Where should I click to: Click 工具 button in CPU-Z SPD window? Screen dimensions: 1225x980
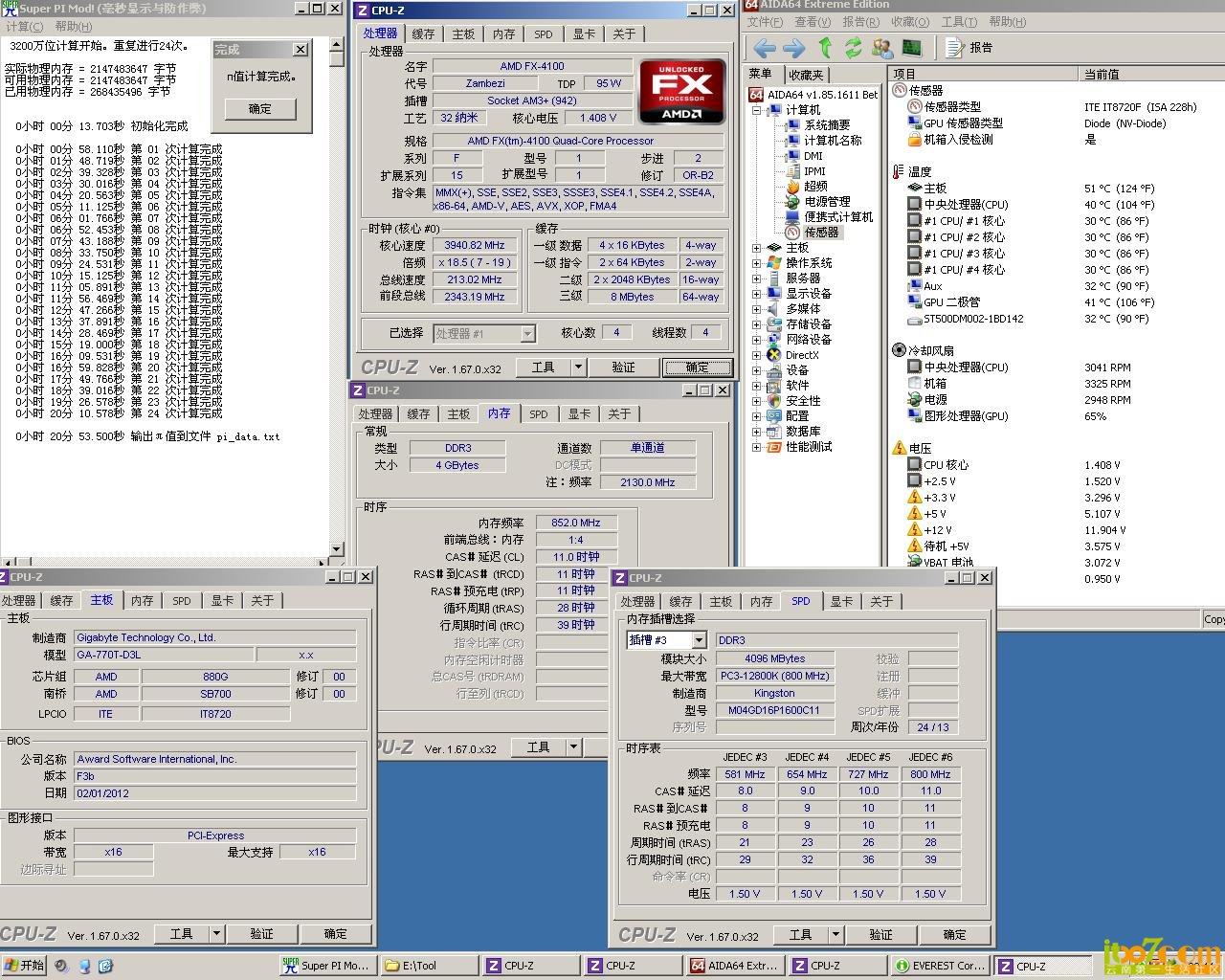click(801, 935)
